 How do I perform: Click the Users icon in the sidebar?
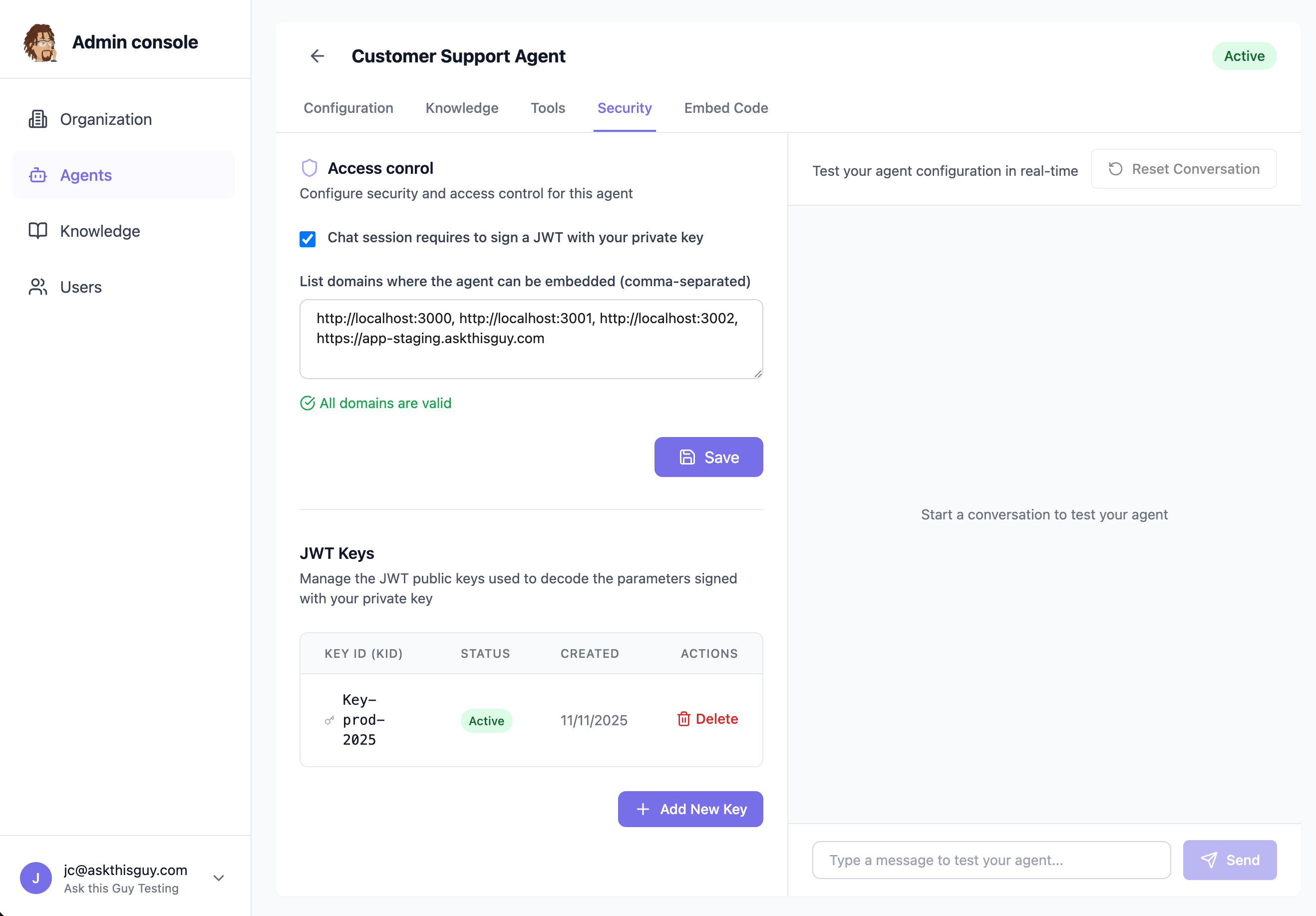[x=38, y=287]
